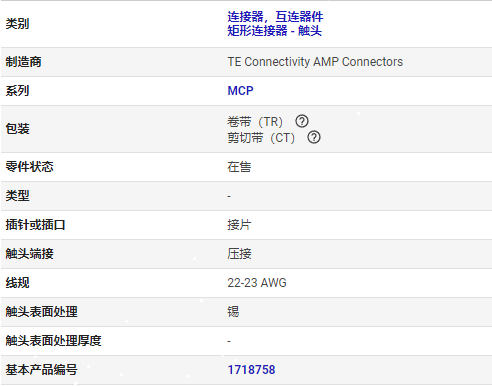Screen dimensions: 492x386
Task: Click the help icon next to 剪切带 (CT)
Action: pyautogui.click(x=314, y=137)
